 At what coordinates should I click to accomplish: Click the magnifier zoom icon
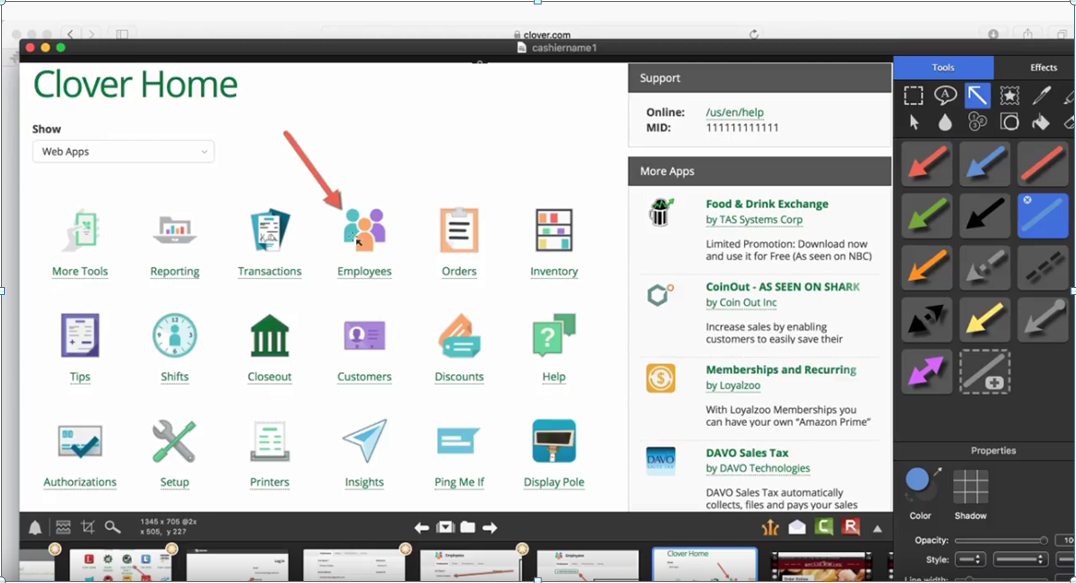tap(113, 527)
